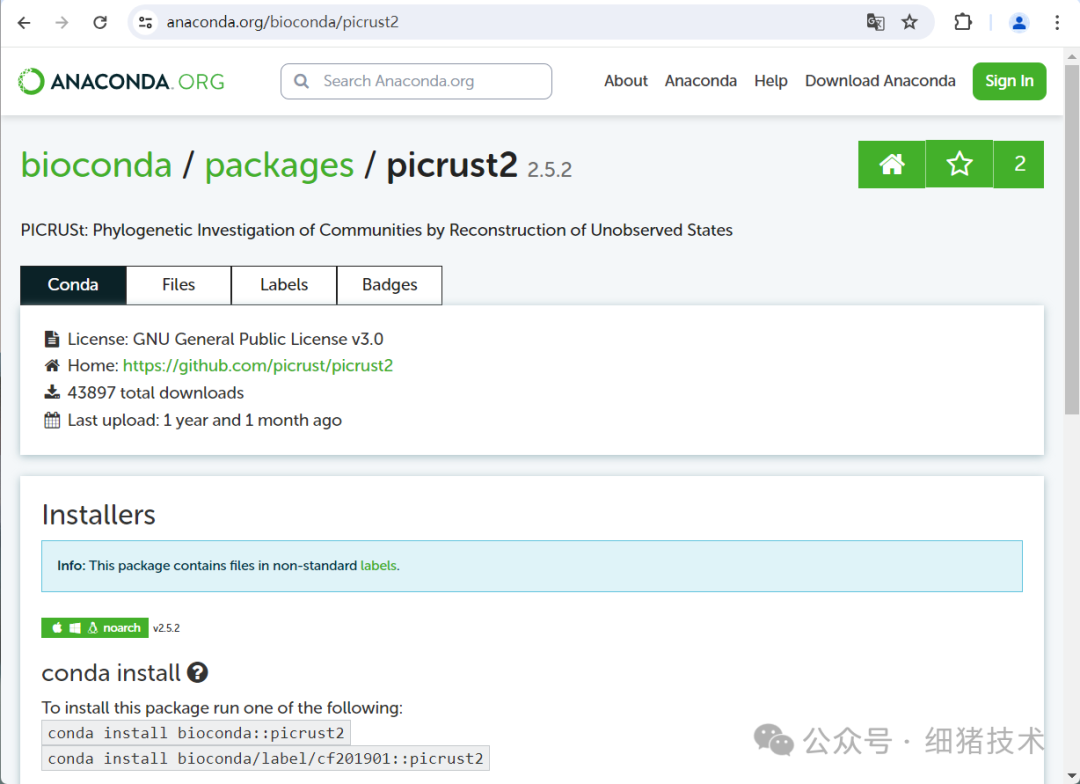Open the picrust2 GitHub home link
Viewport: 1080px width, 784px height.
point(257,366)
